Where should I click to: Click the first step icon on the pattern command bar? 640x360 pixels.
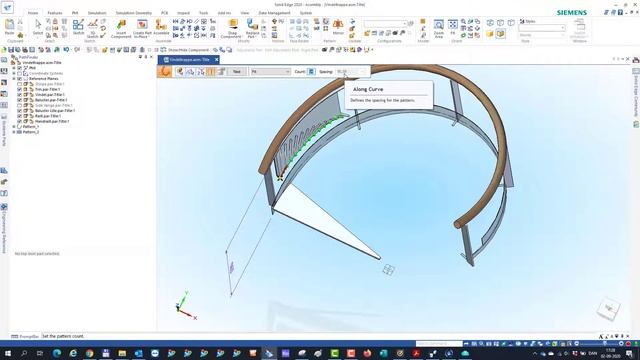(180, 72)
